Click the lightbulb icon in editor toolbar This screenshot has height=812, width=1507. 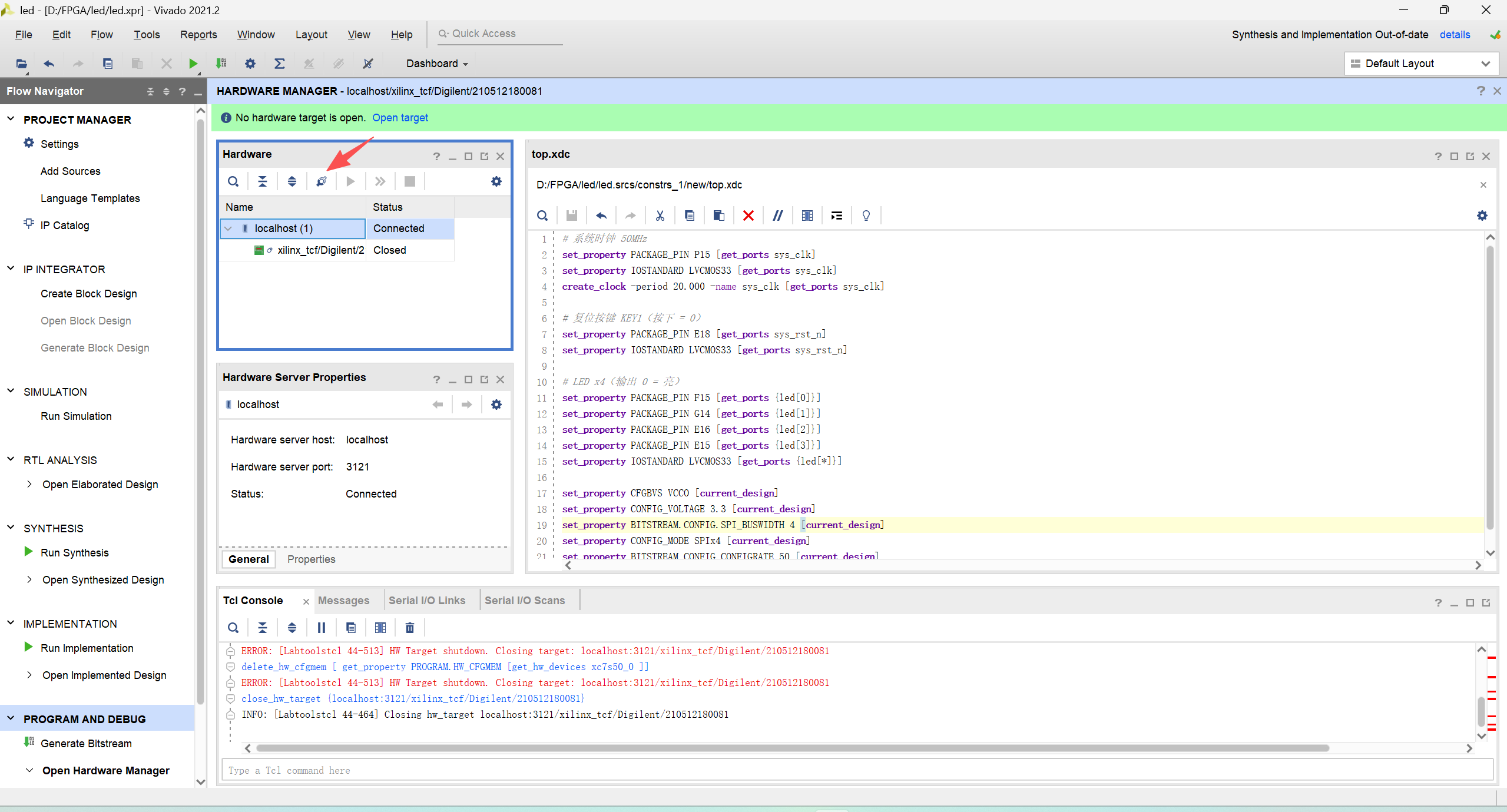click(866, 216)
